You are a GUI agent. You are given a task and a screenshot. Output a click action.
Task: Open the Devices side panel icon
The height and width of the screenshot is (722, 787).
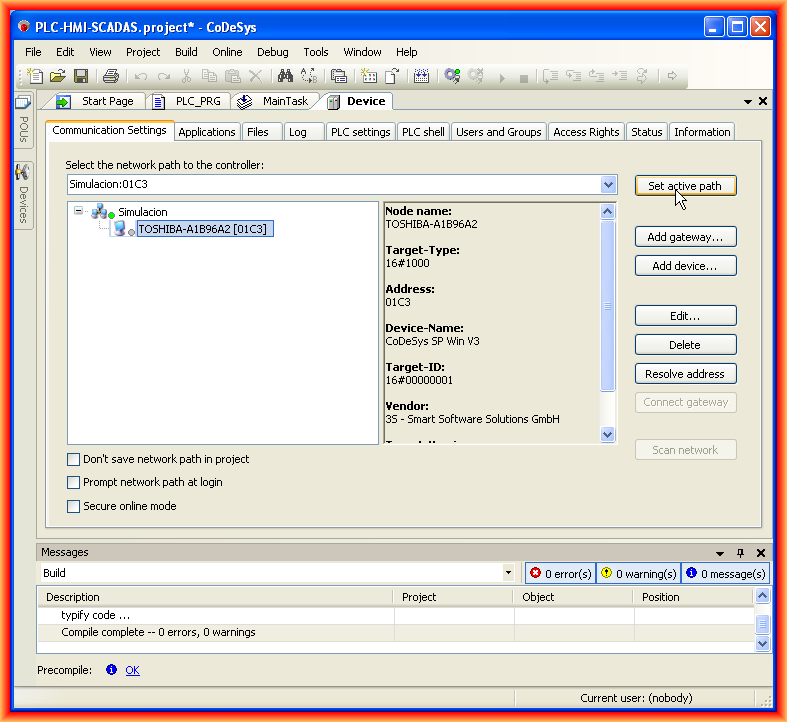[x=22, y=193]
